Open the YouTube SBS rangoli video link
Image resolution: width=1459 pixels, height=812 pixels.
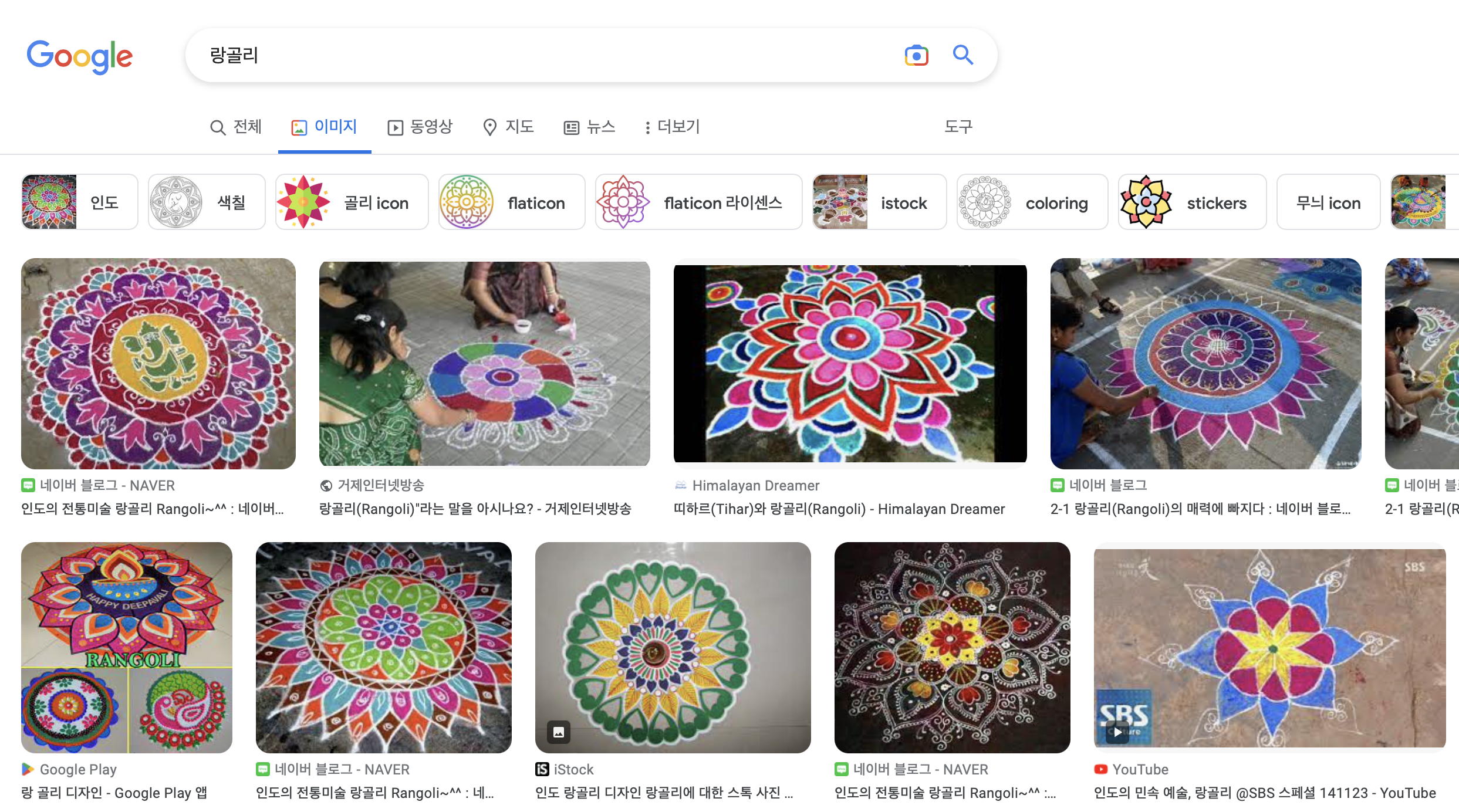(1264, 793)
